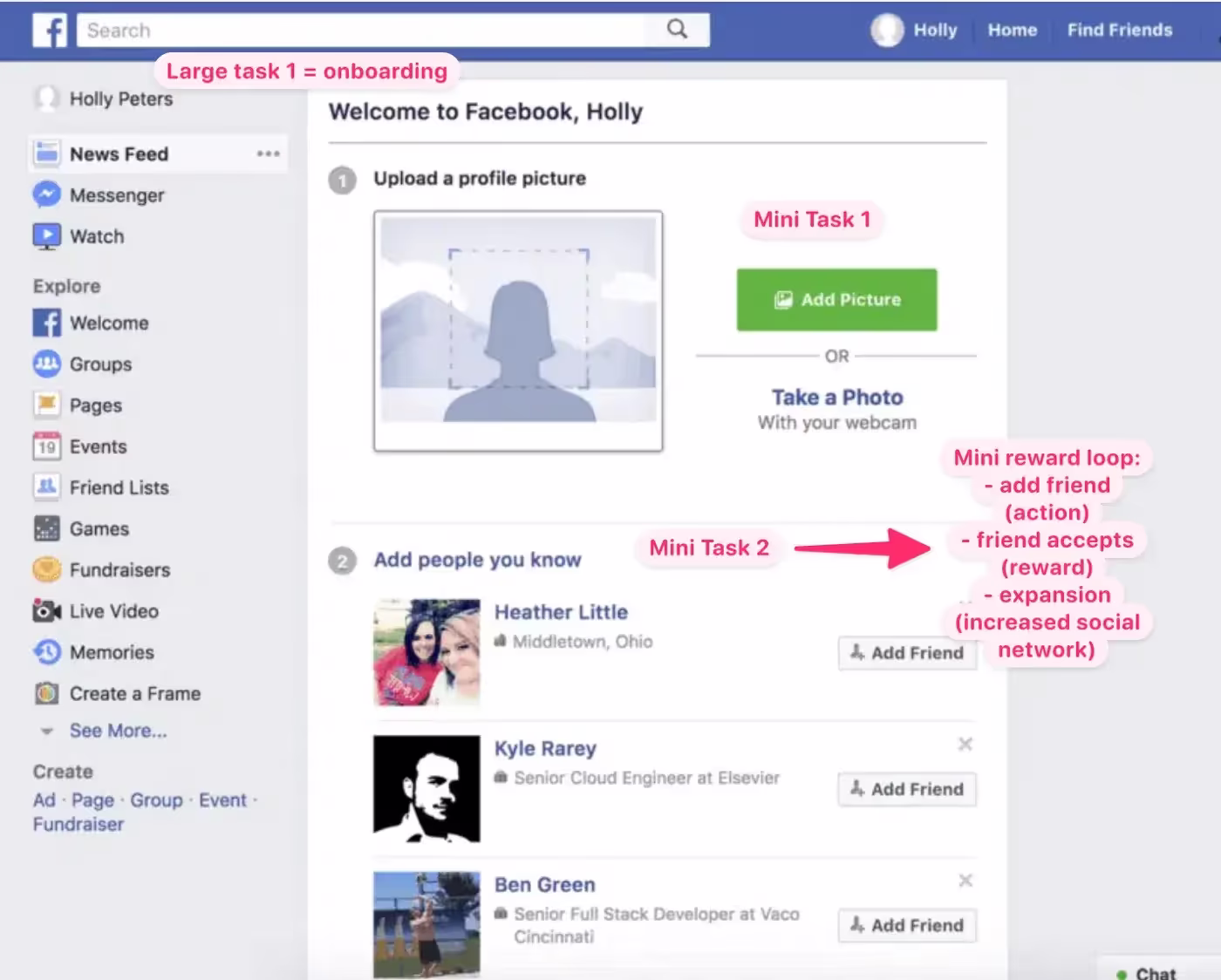The height and width of the screenshot is (980, 1221).
Task: Expand See More in Explore list
Action: point(118,731)
